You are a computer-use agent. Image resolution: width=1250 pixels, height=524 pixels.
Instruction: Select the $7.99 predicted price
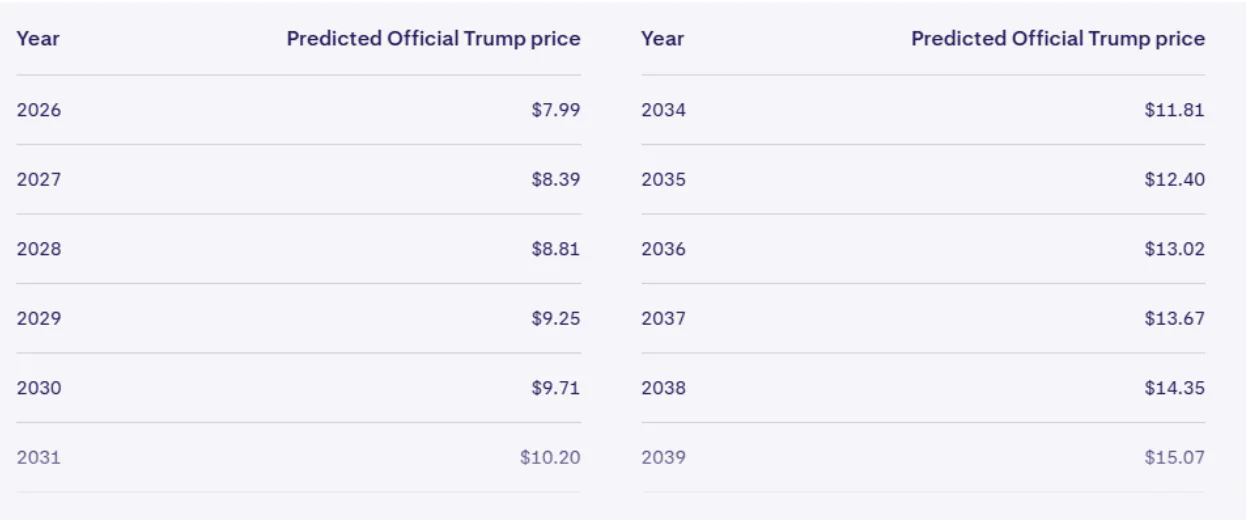point(555,110)
